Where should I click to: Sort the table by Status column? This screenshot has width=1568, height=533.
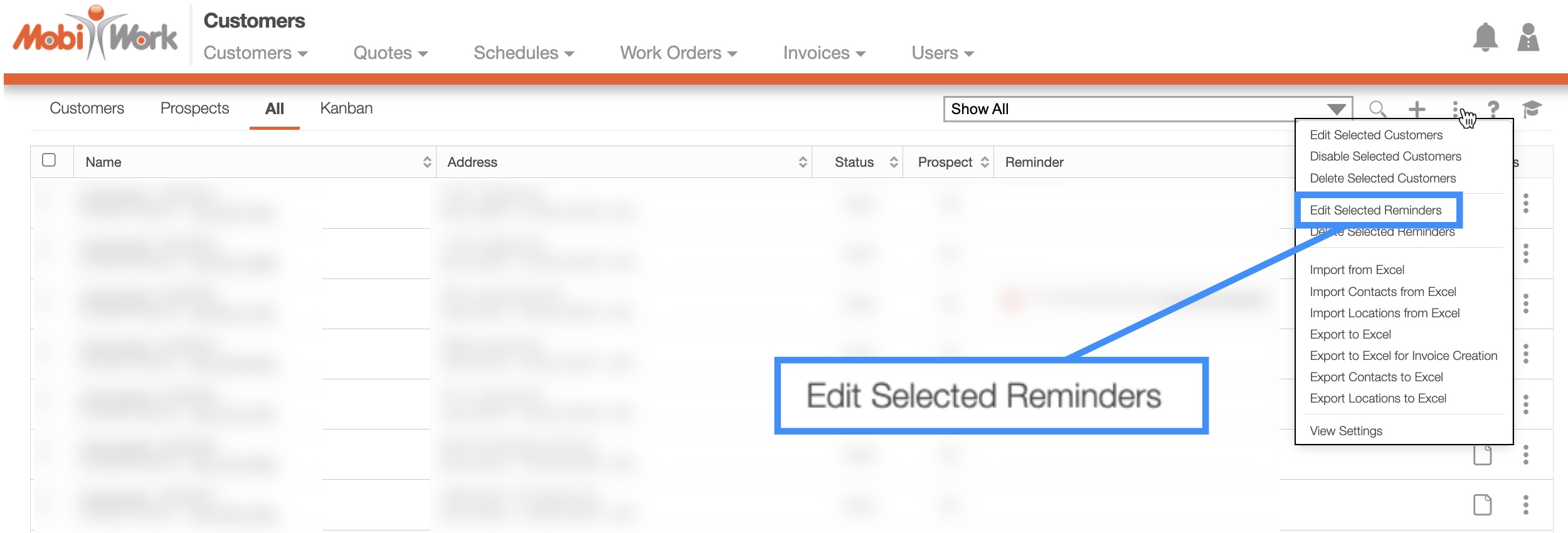tap(893, 162)
